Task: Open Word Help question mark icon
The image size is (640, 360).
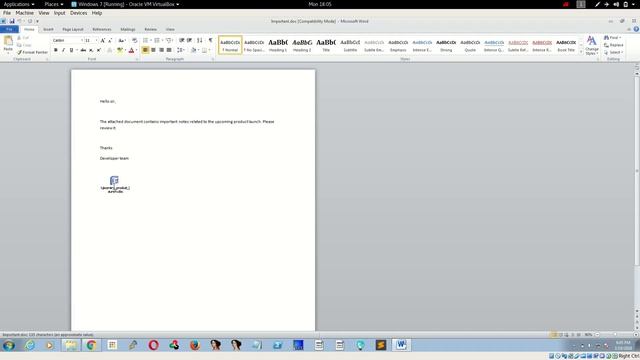Action: (x=636, y=29)
